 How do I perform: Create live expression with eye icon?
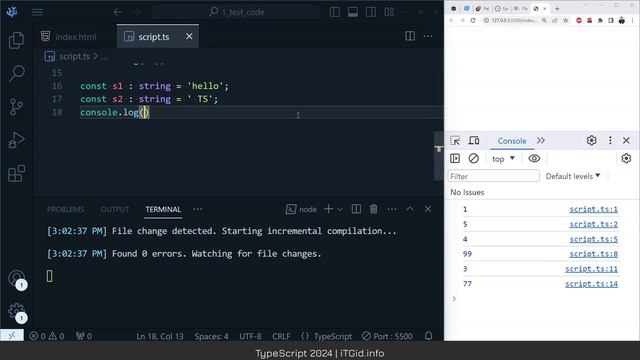click(534, 158)
